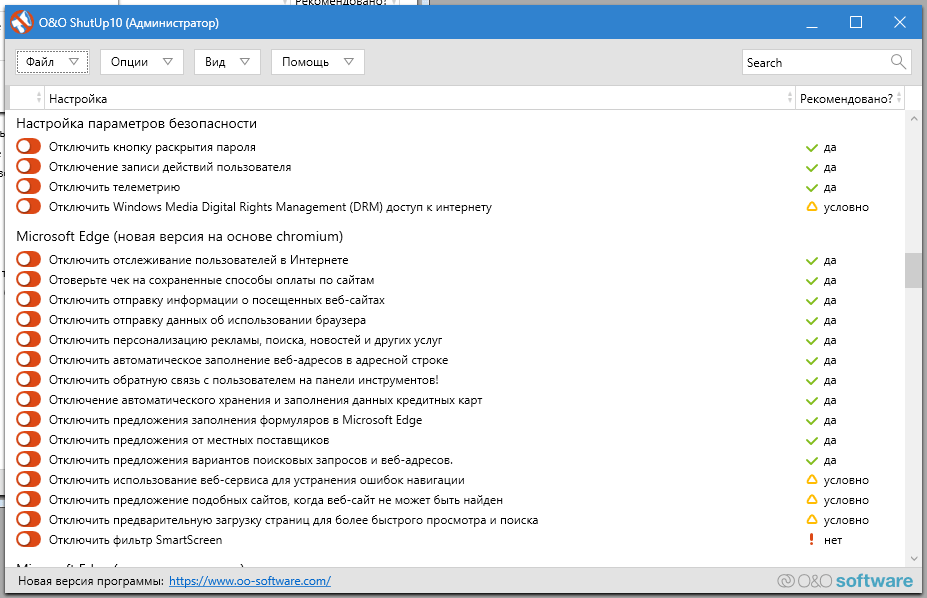
Task: Click yellow triangle icon on DRM row
Action: coord(812,207)
